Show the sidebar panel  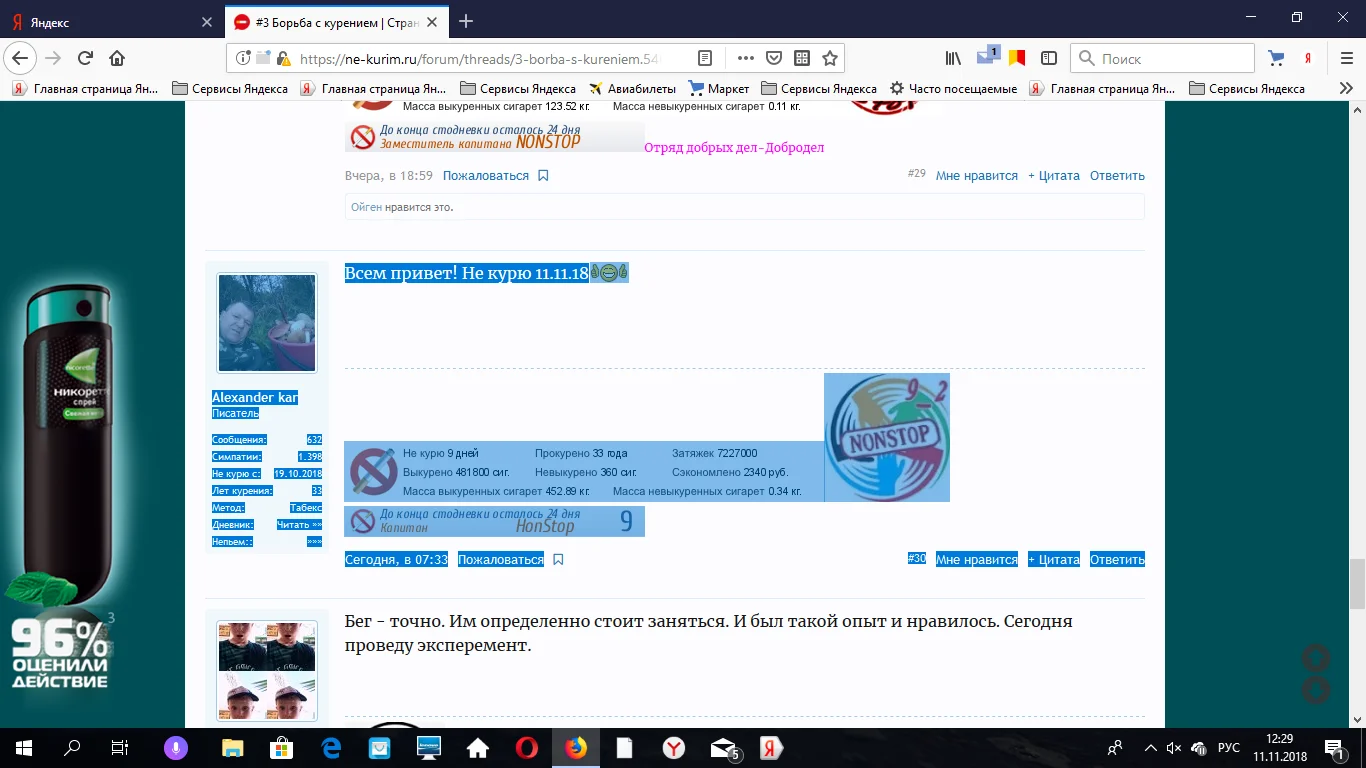point(1049,58)
